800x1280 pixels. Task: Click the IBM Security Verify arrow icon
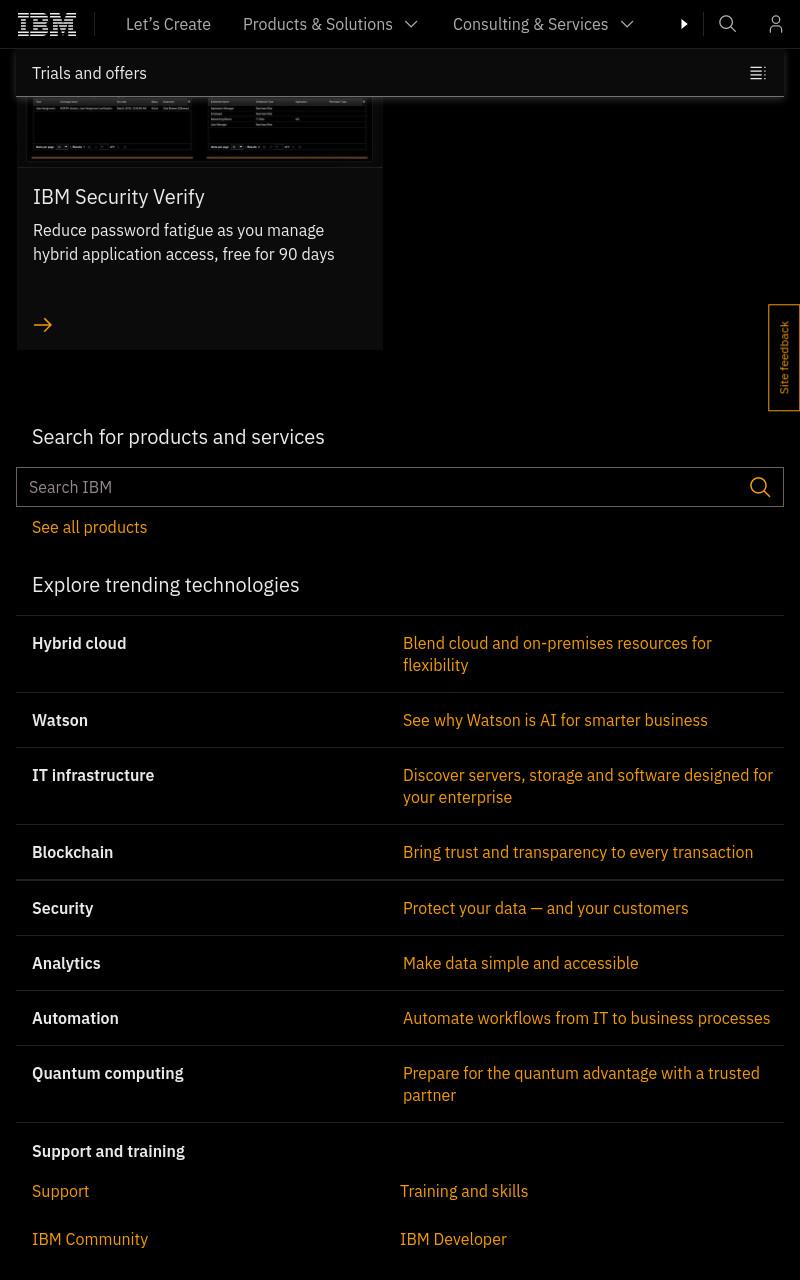43,325
